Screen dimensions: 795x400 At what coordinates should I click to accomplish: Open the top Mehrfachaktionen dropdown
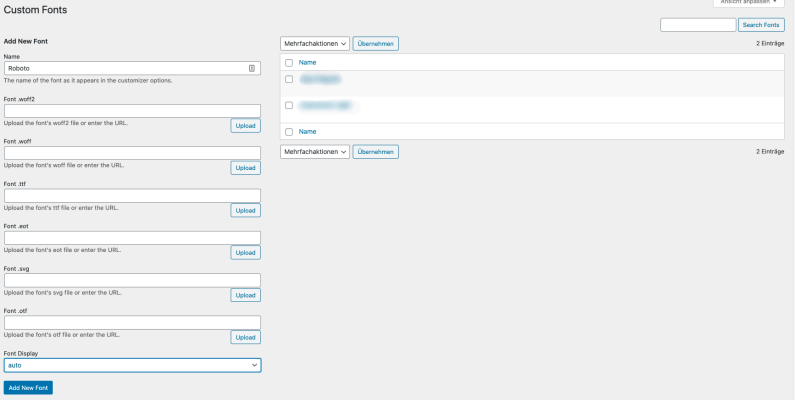point(315,44)
